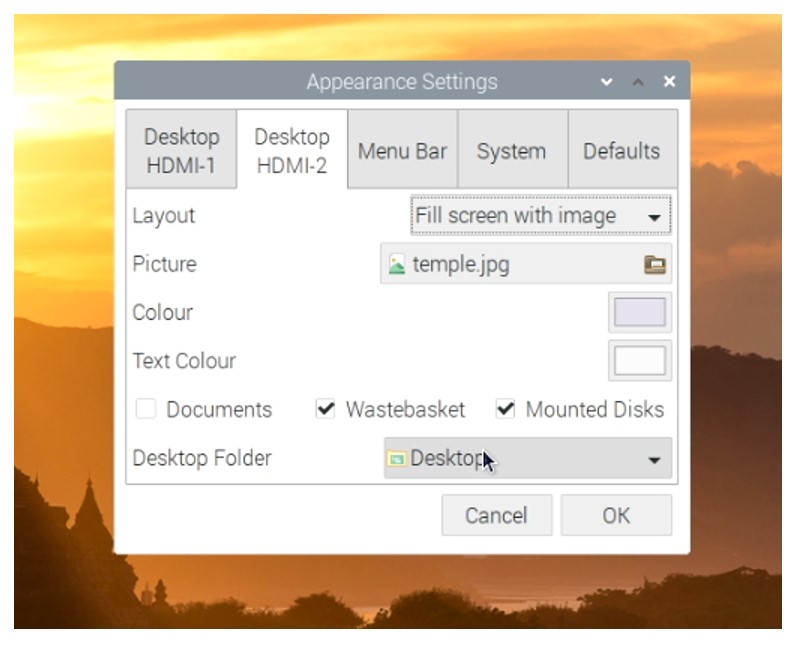Close the Appearance Settings window
The image size is (798, 645).
pyautogui.click(x=670, y=81)
